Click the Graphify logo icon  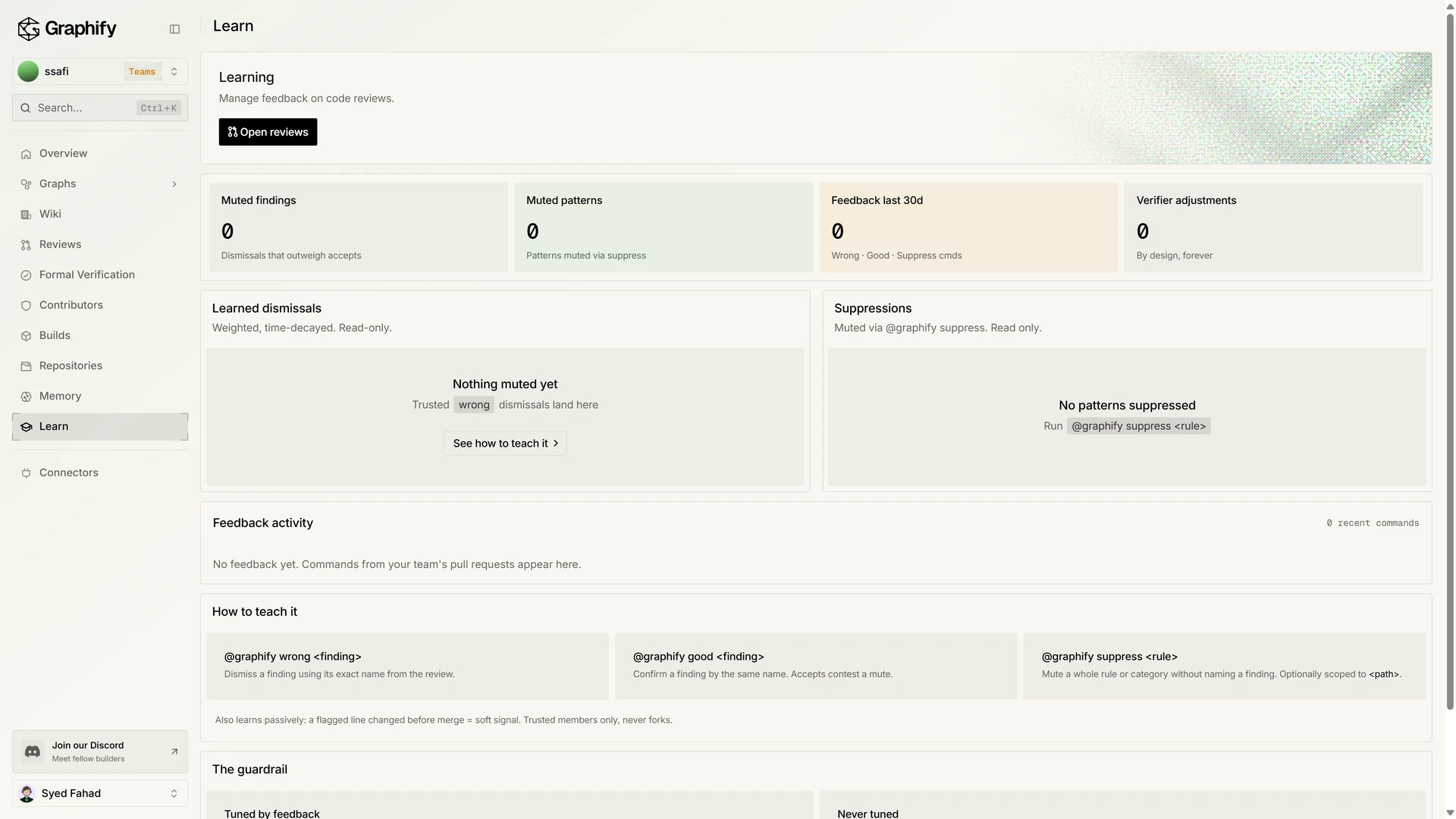[29, 29]
